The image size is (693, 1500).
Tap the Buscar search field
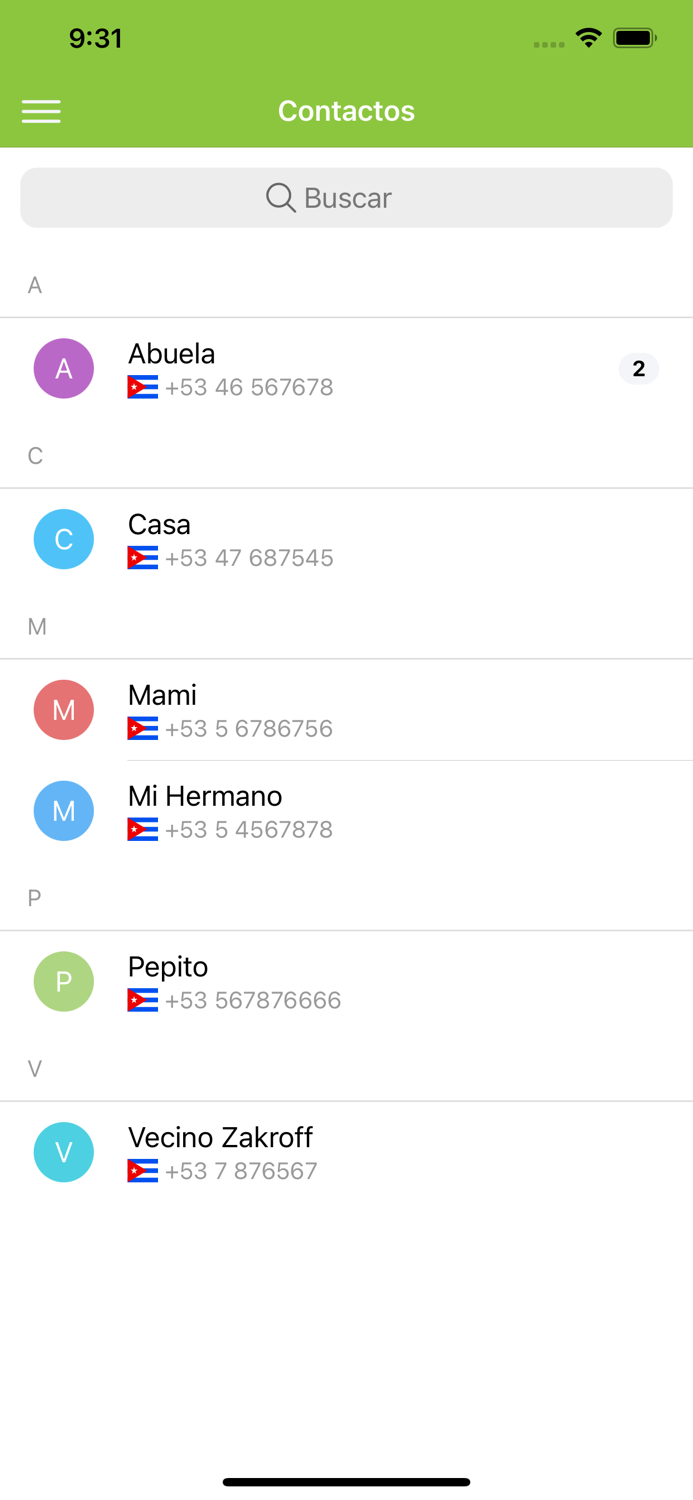pos(346,198)
